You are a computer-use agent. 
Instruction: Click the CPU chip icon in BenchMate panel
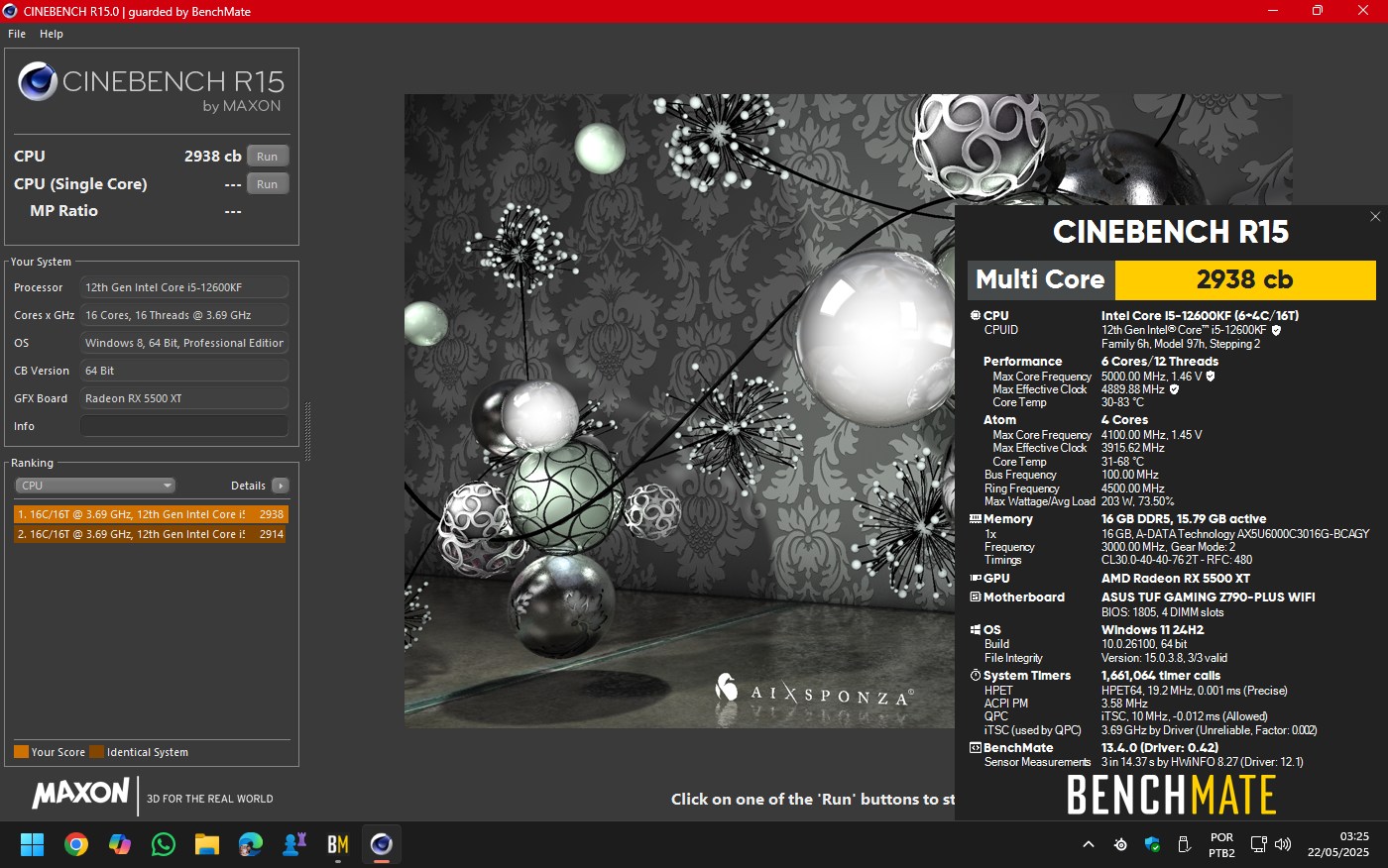pos(976,316)
